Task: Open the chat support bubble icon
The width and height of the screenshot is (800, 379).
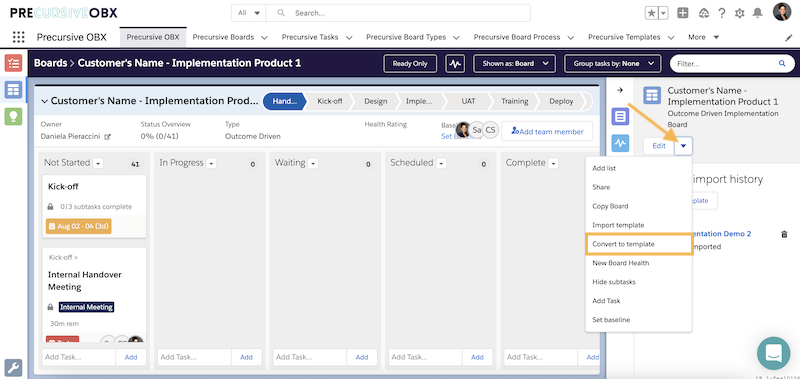Action: point(773,353)
